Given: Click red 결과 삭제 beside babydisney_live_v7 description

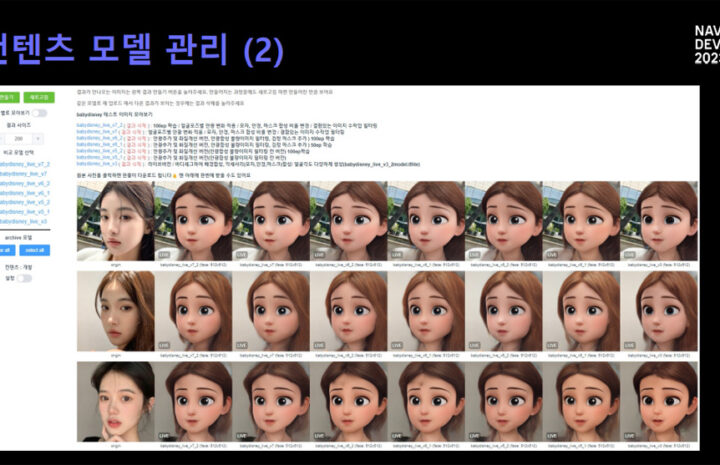Looking at the screenshot, I should 130,132.
